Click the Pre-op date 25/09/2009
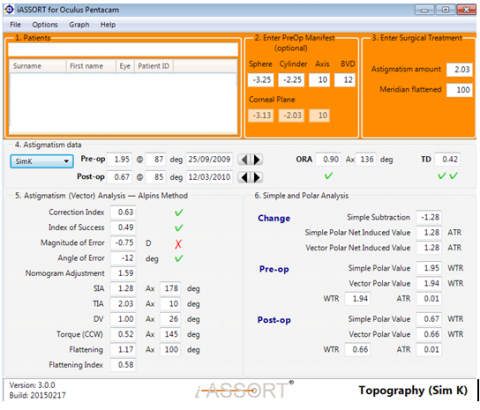Viewport: 480px width, 410px height. click(209, 159)
